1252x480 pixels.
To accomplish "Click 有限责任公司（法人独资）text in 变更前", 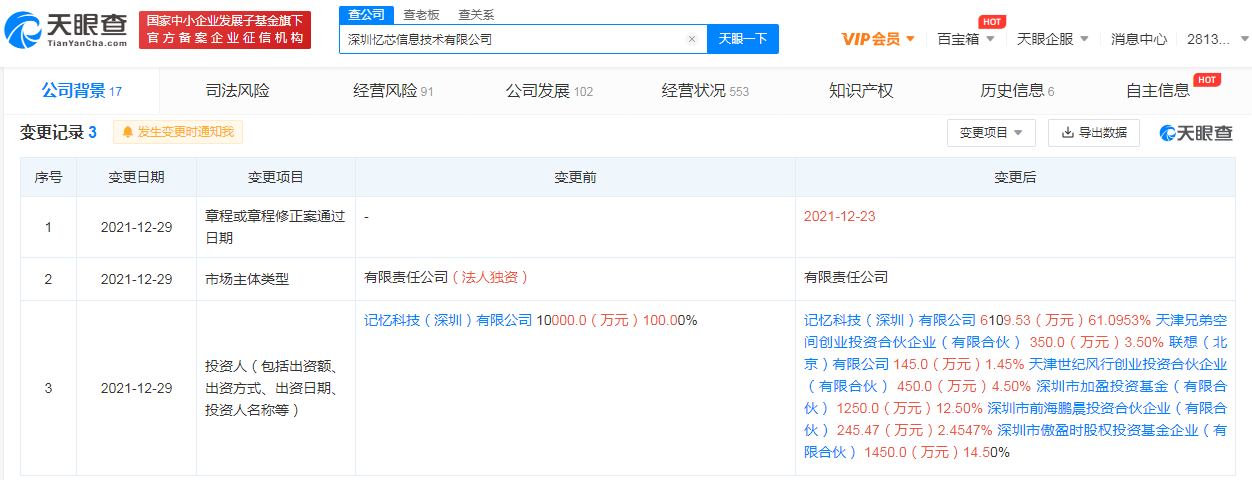I will (446, 277).
